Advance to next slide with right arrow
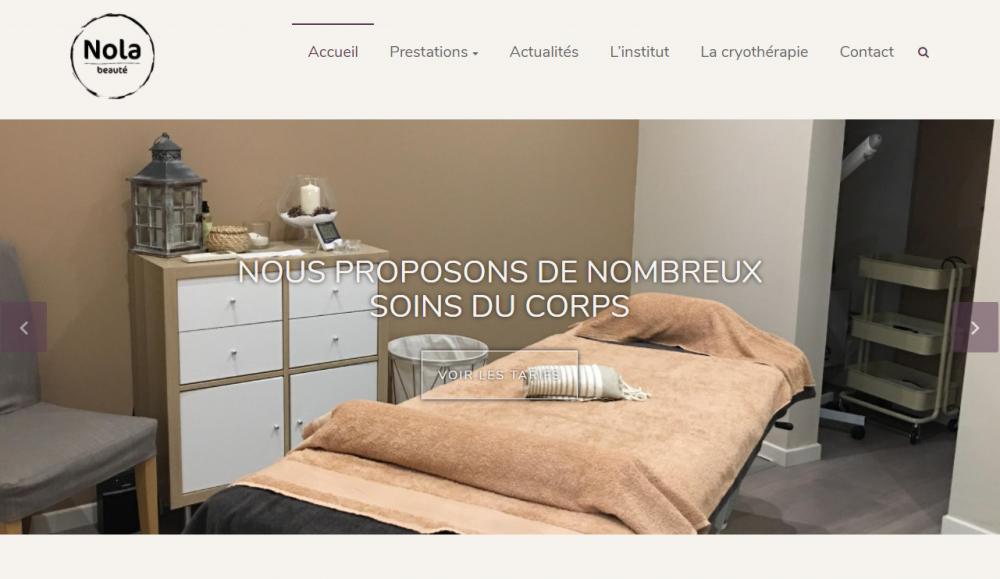 coord(975,327)
